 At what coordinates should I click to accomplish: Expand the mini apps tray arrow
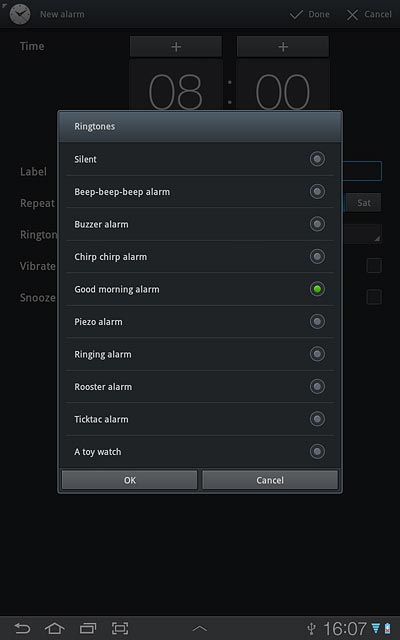coord(200,628)
